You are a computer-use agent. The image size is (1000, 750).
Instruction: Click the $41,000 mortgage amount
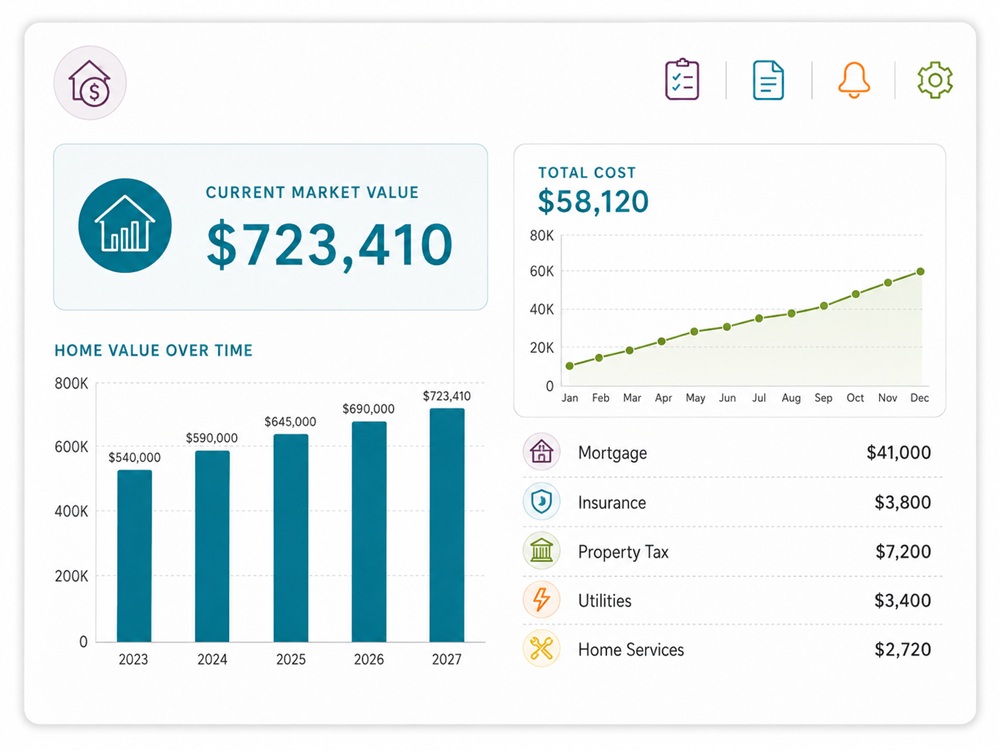pos(899,453)
